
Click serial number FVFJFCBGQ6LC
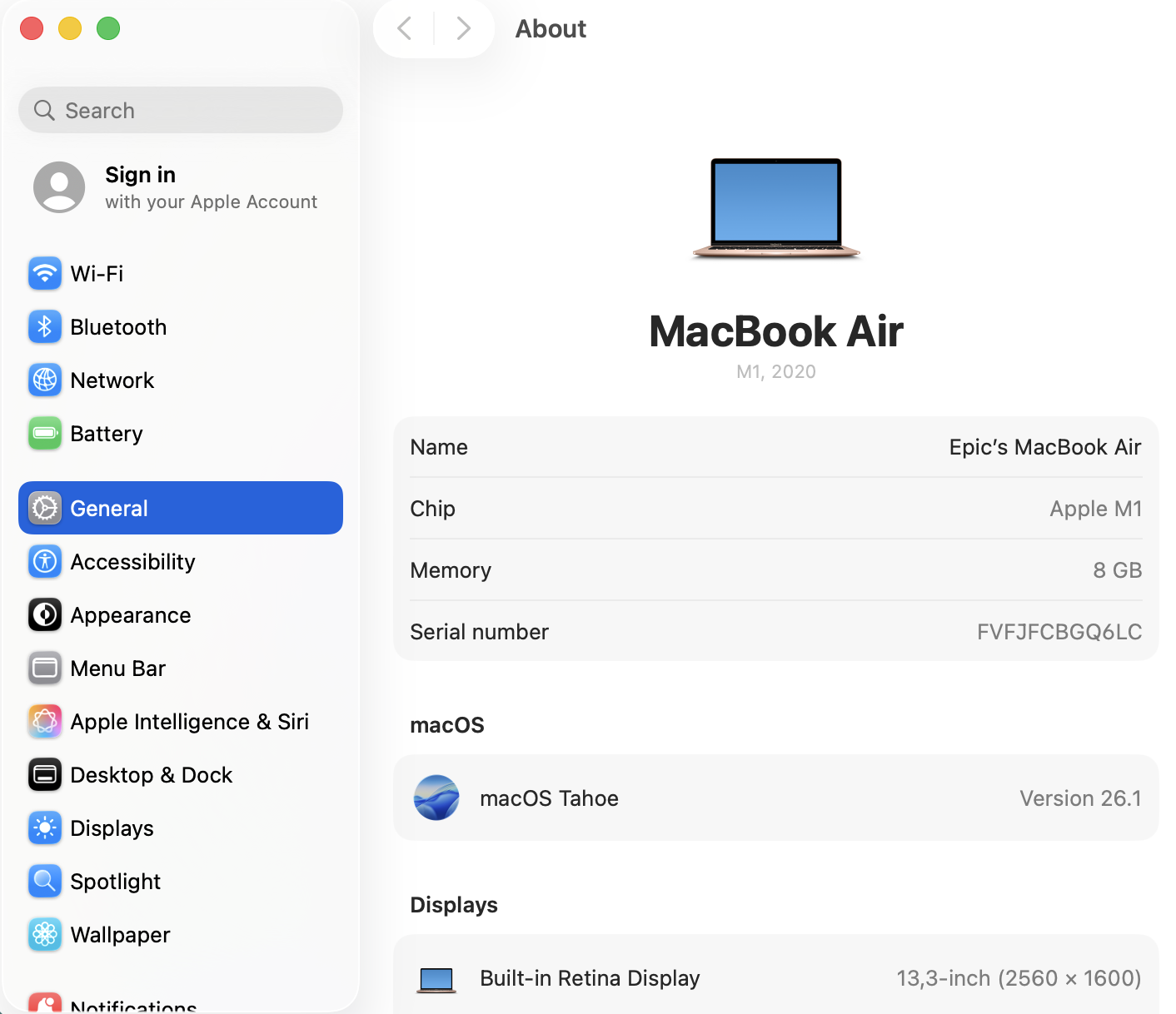(1059, 632)
